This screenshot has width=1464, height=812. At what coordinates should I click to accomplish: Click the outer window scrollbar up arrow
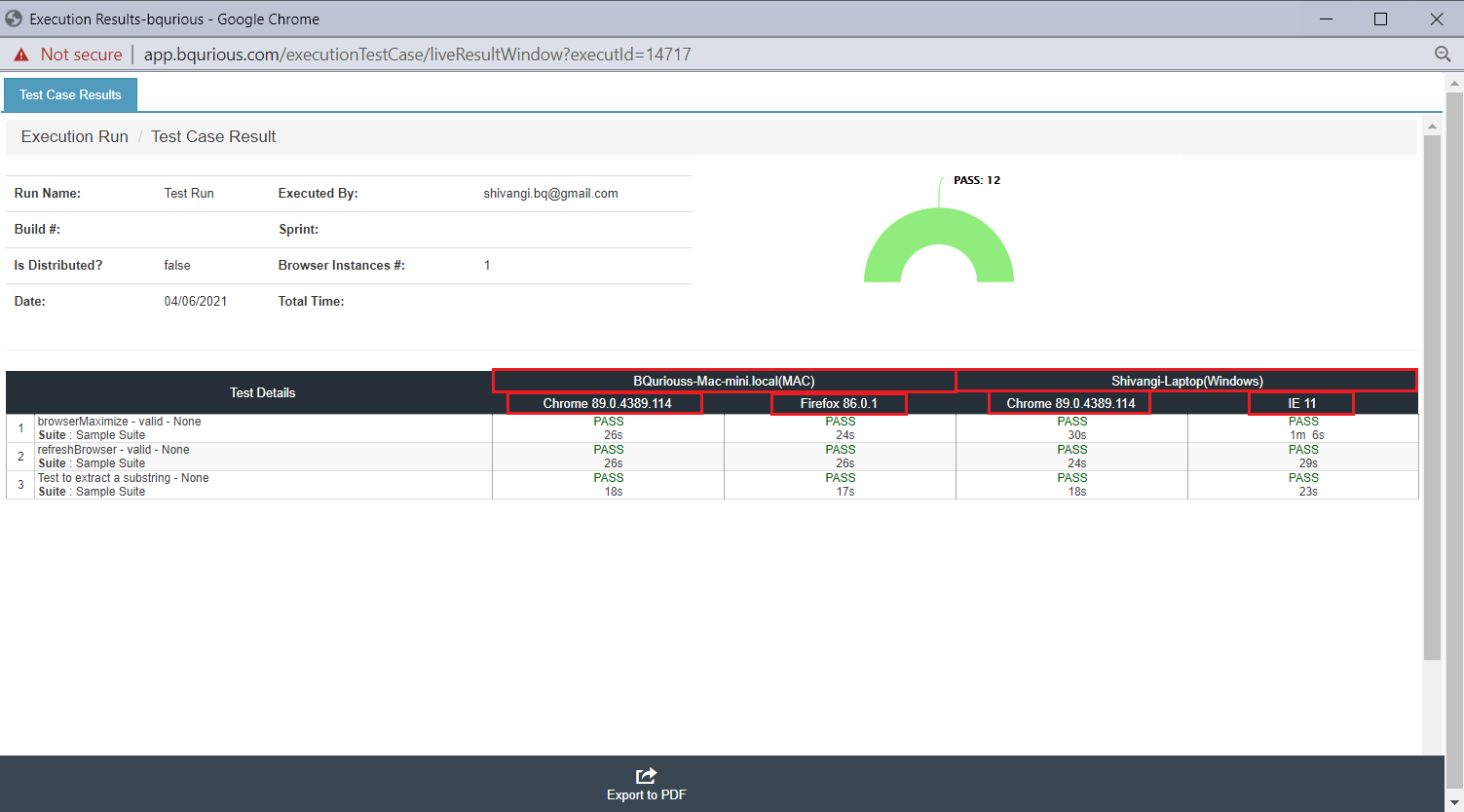pos(1454,83)
